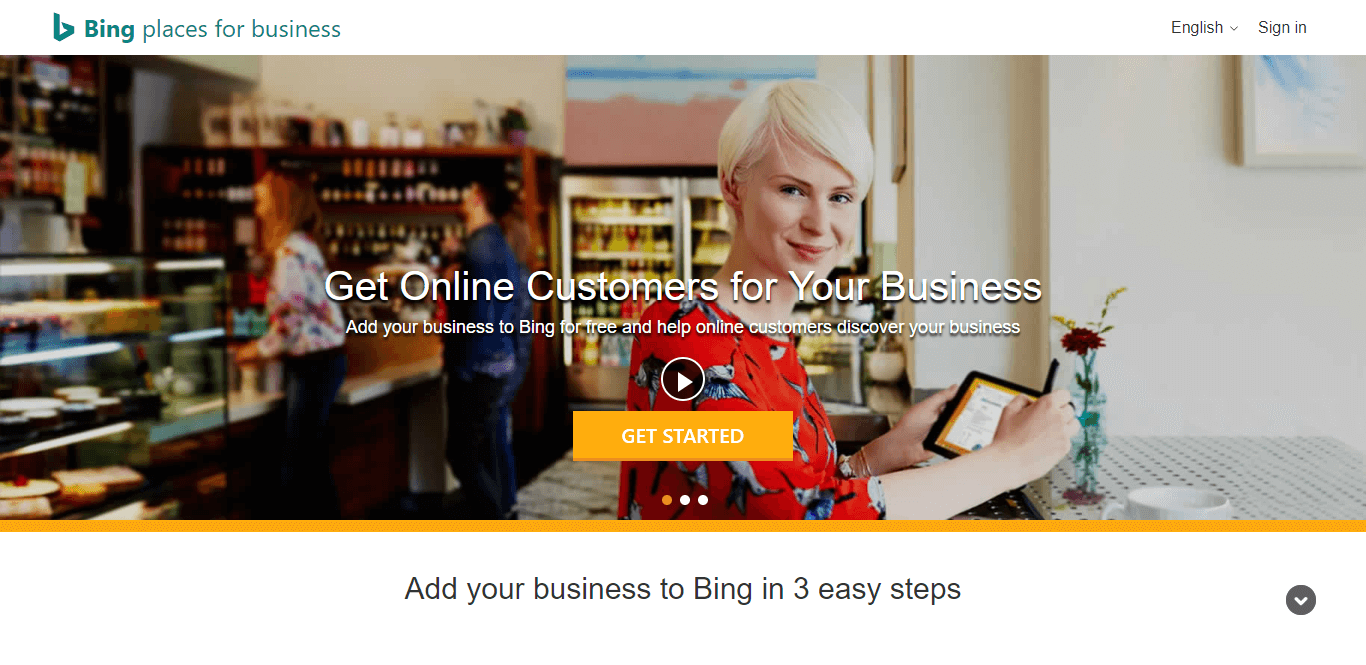Open the English language dropdown

1205,28
